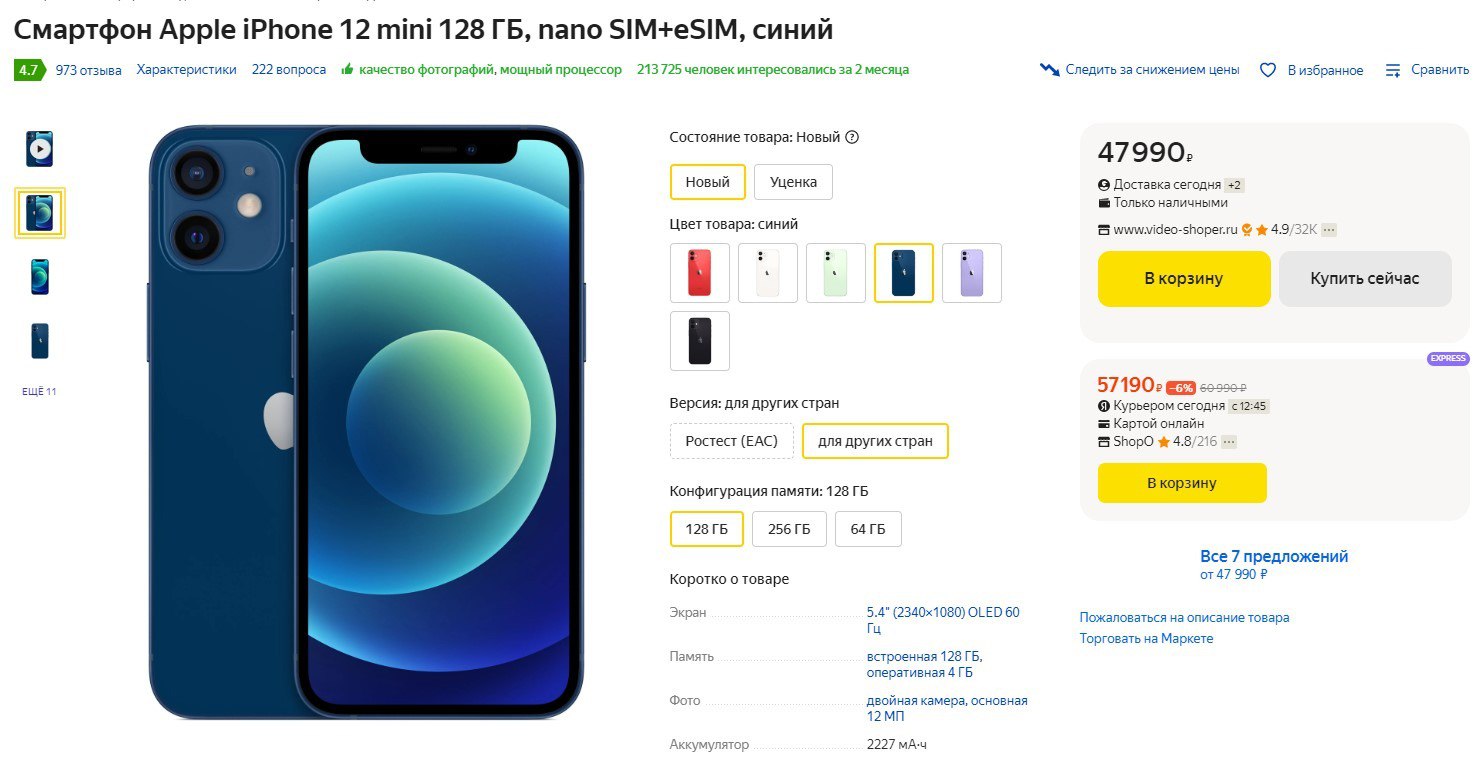Select the red color swatch
Image resolution: width=1477 pixels, height=757 pixels.
point(699,273)
